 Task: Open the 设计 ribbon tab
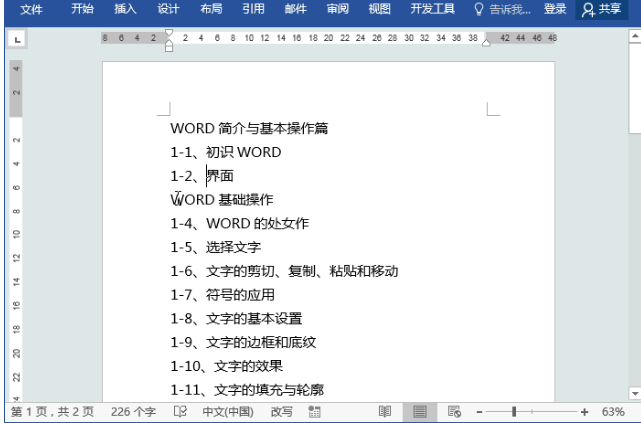168,9
